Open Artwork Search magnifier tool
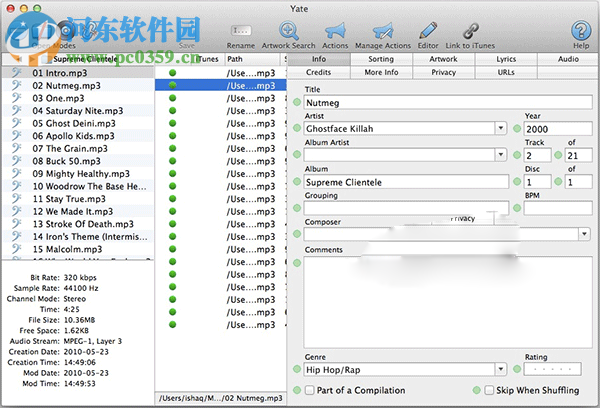Viewport: 600px width, 408px height. coord(289,31)
